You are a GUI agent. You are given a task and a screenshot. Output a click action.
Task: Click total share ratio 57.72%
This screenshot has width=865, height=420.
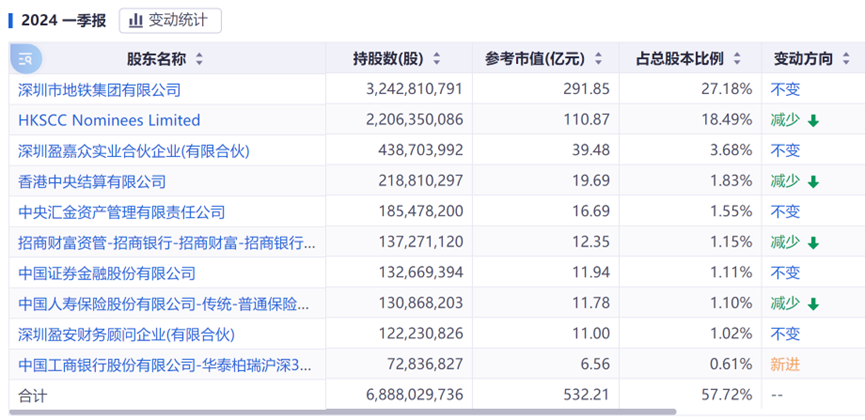[x=727, y=395]
